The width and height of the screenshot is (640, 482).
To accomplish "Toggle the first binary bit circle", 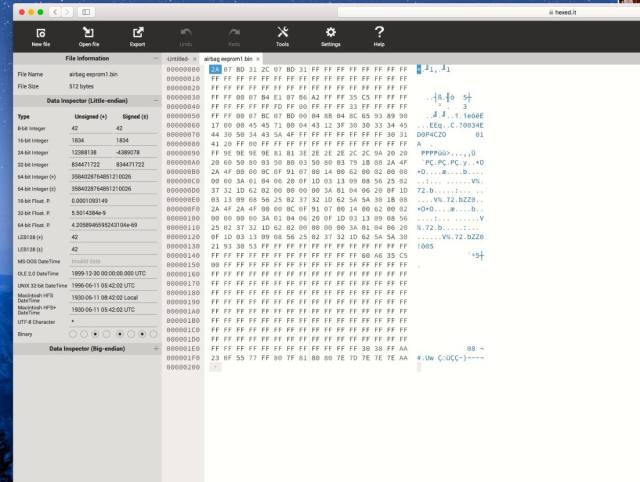I will (x=72, y=334).
